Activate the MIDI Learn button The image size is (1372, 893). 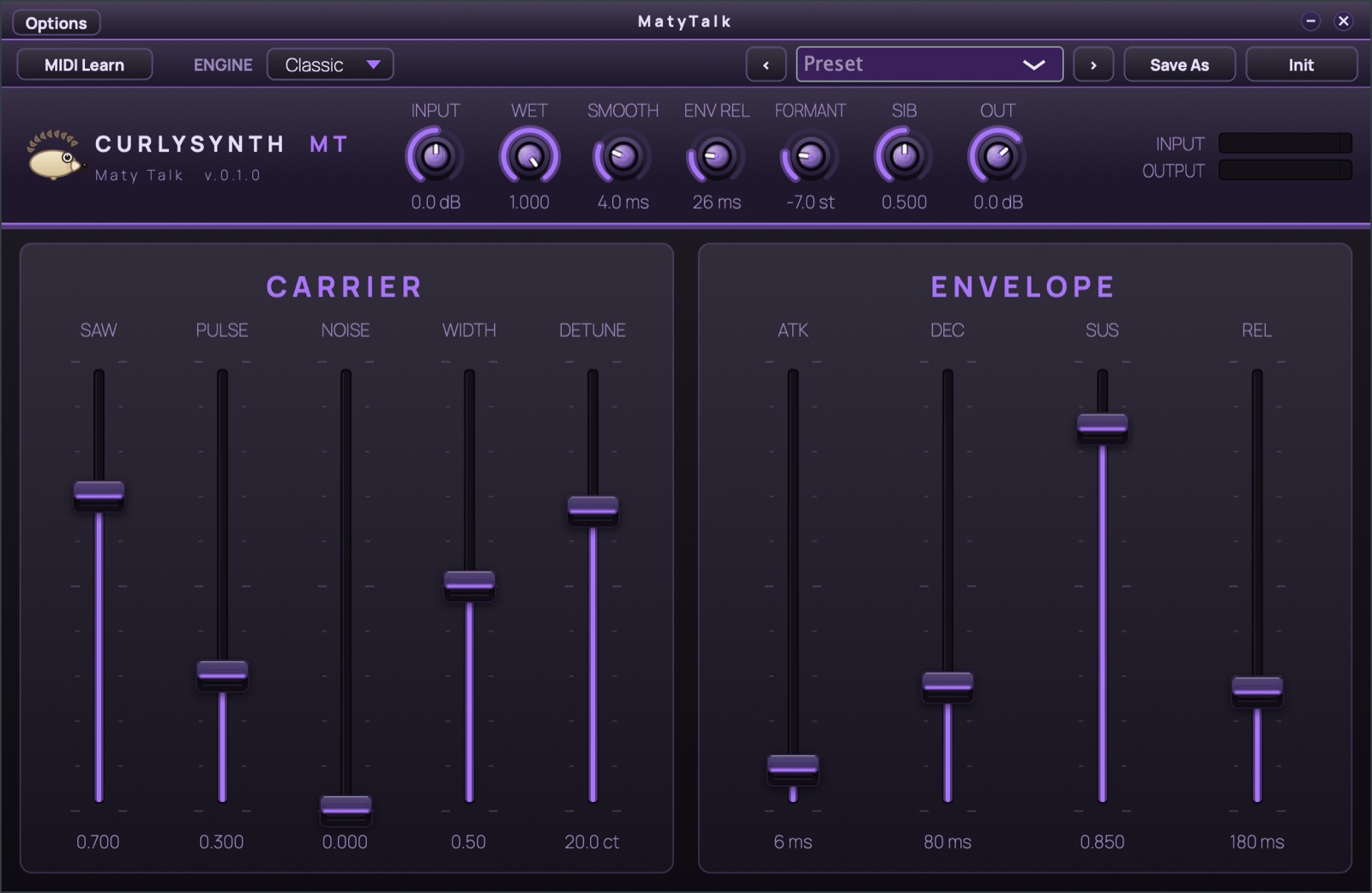pos(85,65)
